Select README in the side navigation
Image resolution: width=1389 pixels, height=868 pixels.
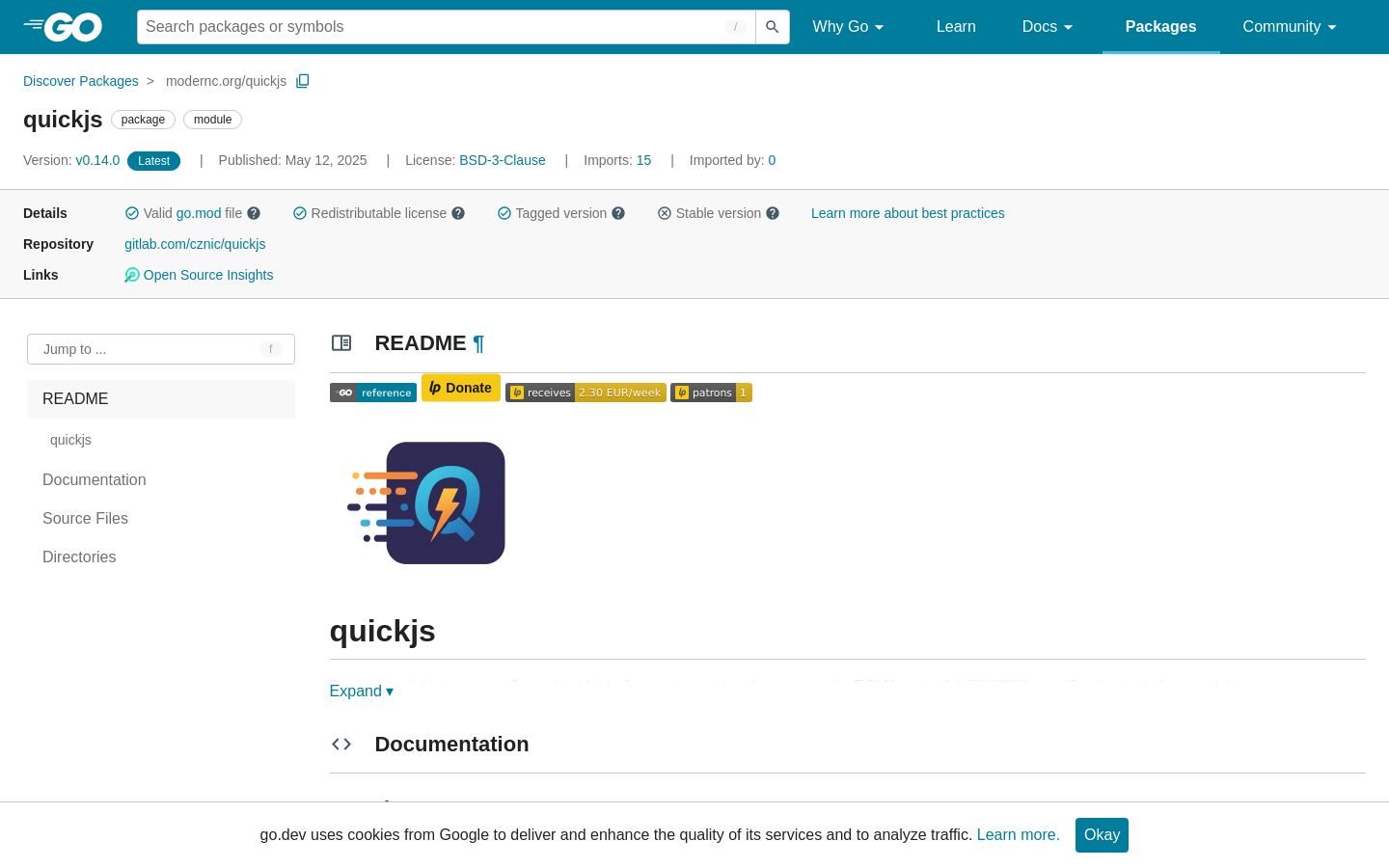coord(161,399)
